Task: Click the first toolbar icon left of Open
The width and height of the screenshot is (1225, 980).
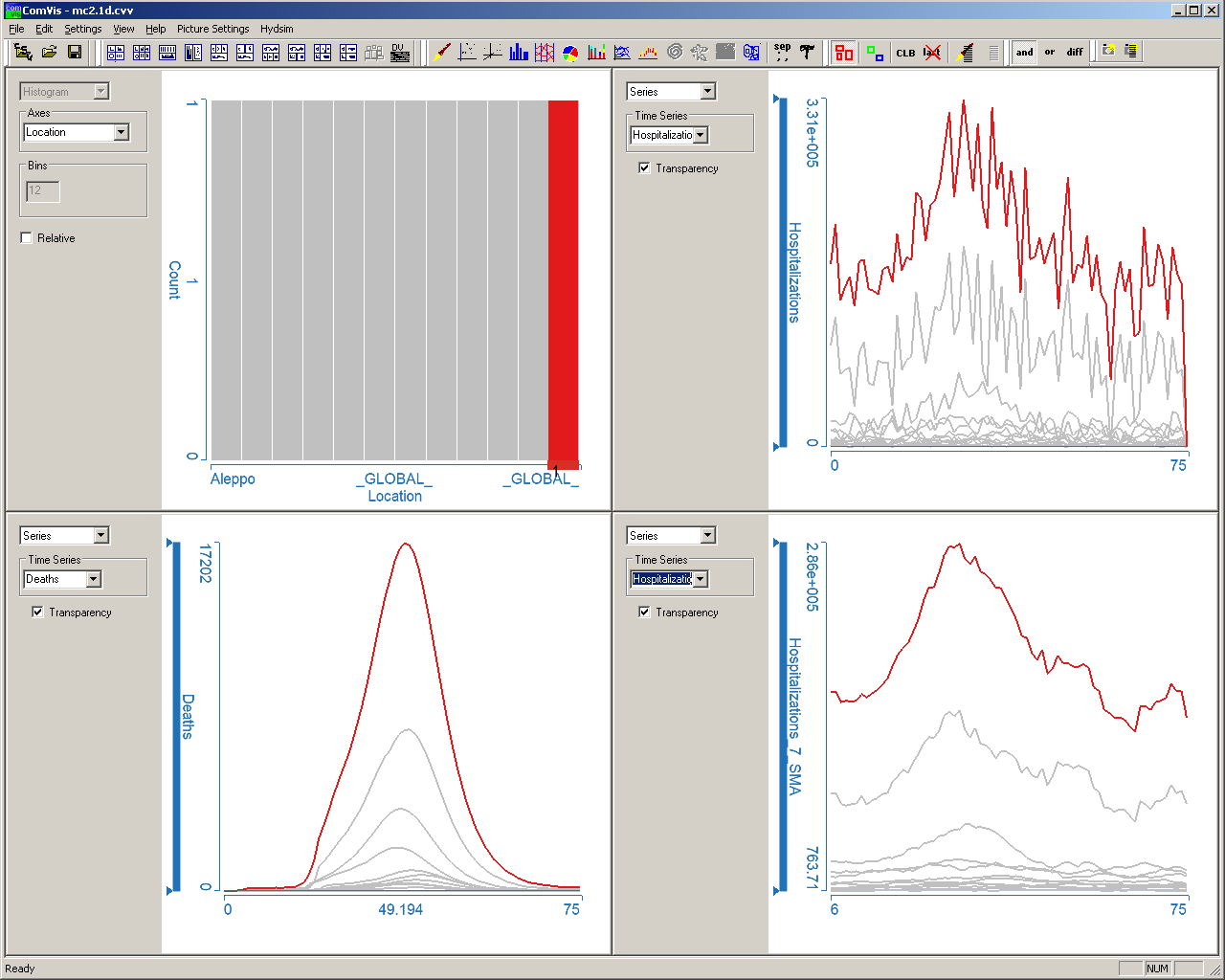Action: (x=23, y=53)
